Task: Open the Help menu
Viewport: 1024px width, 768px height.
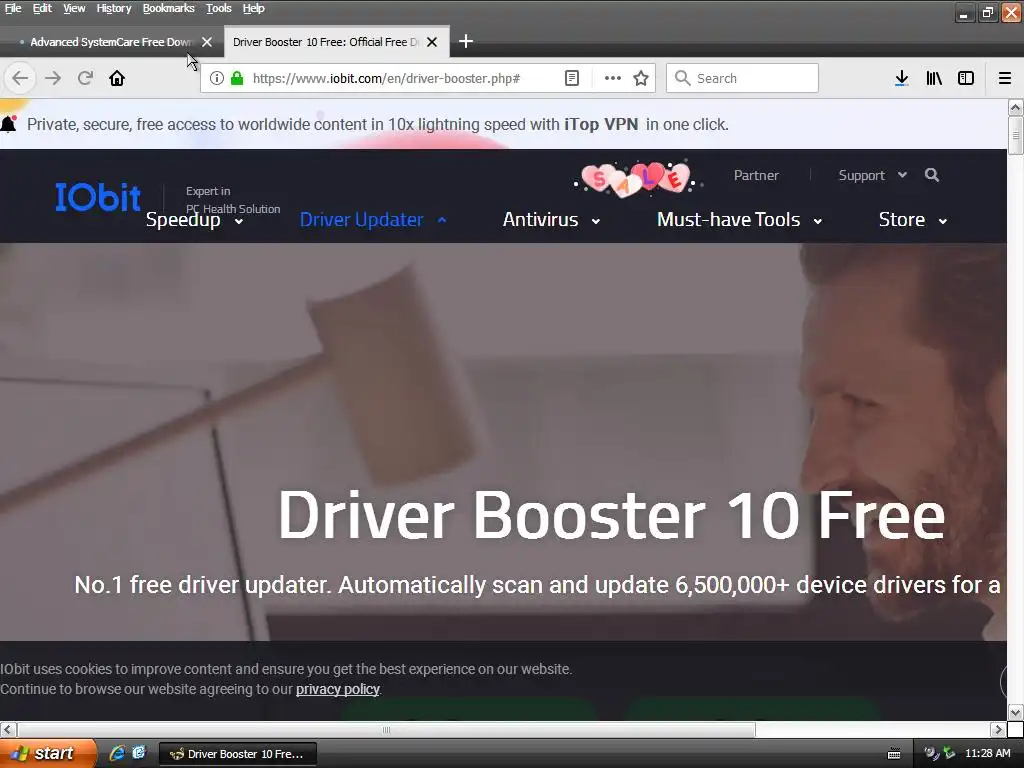Action: pyautogui.click(x=253, y=8)
